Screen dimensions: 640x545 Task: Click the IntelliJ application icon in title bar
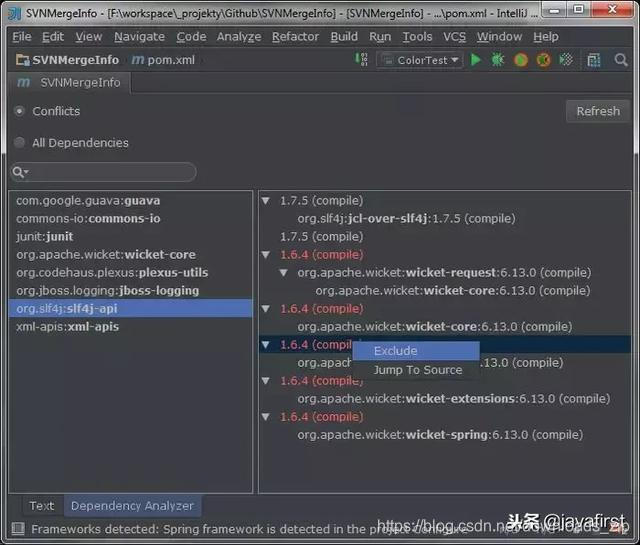coord(14,13)
